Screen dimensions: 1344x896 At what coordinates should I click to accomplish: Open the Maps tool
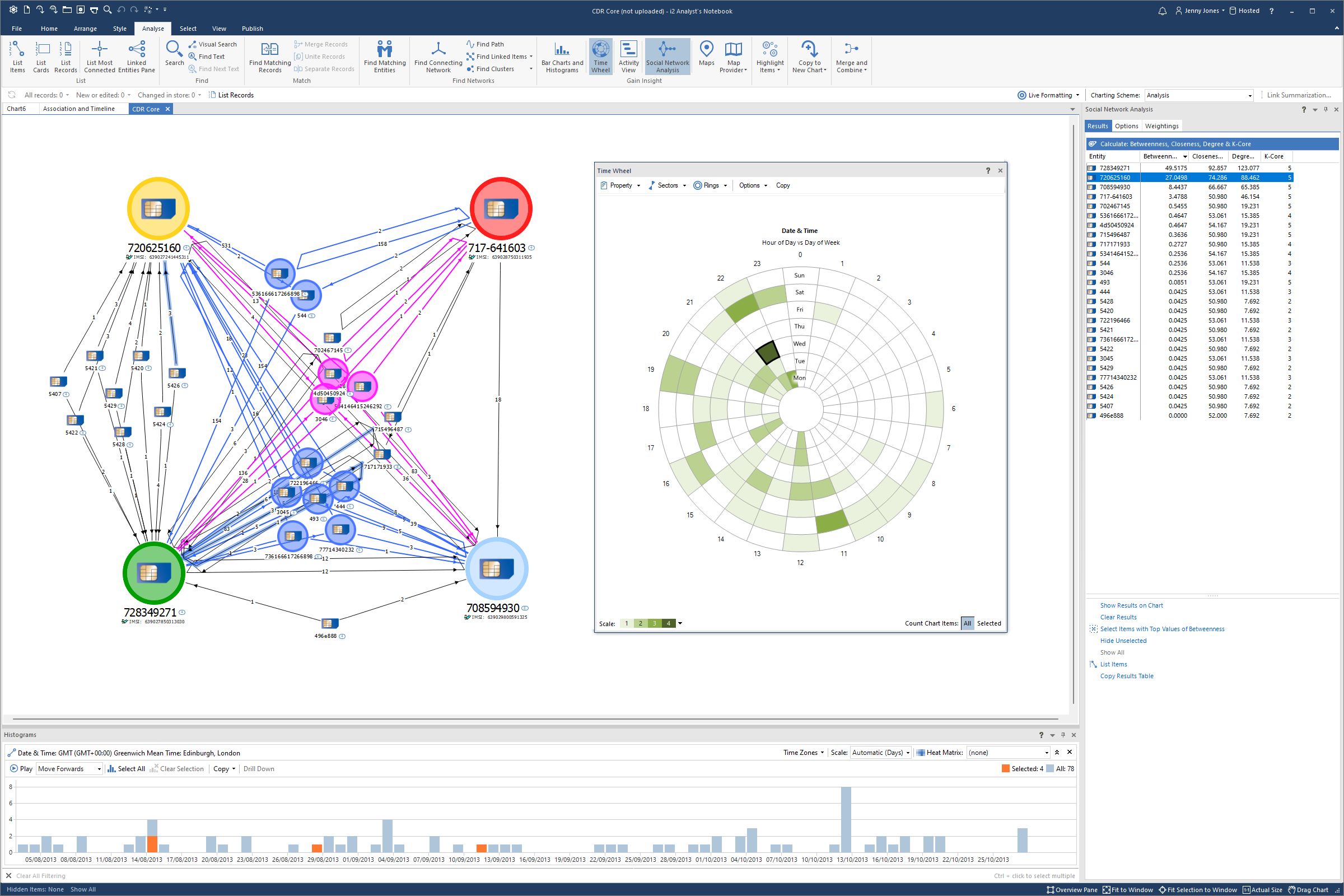click(706, 56)
